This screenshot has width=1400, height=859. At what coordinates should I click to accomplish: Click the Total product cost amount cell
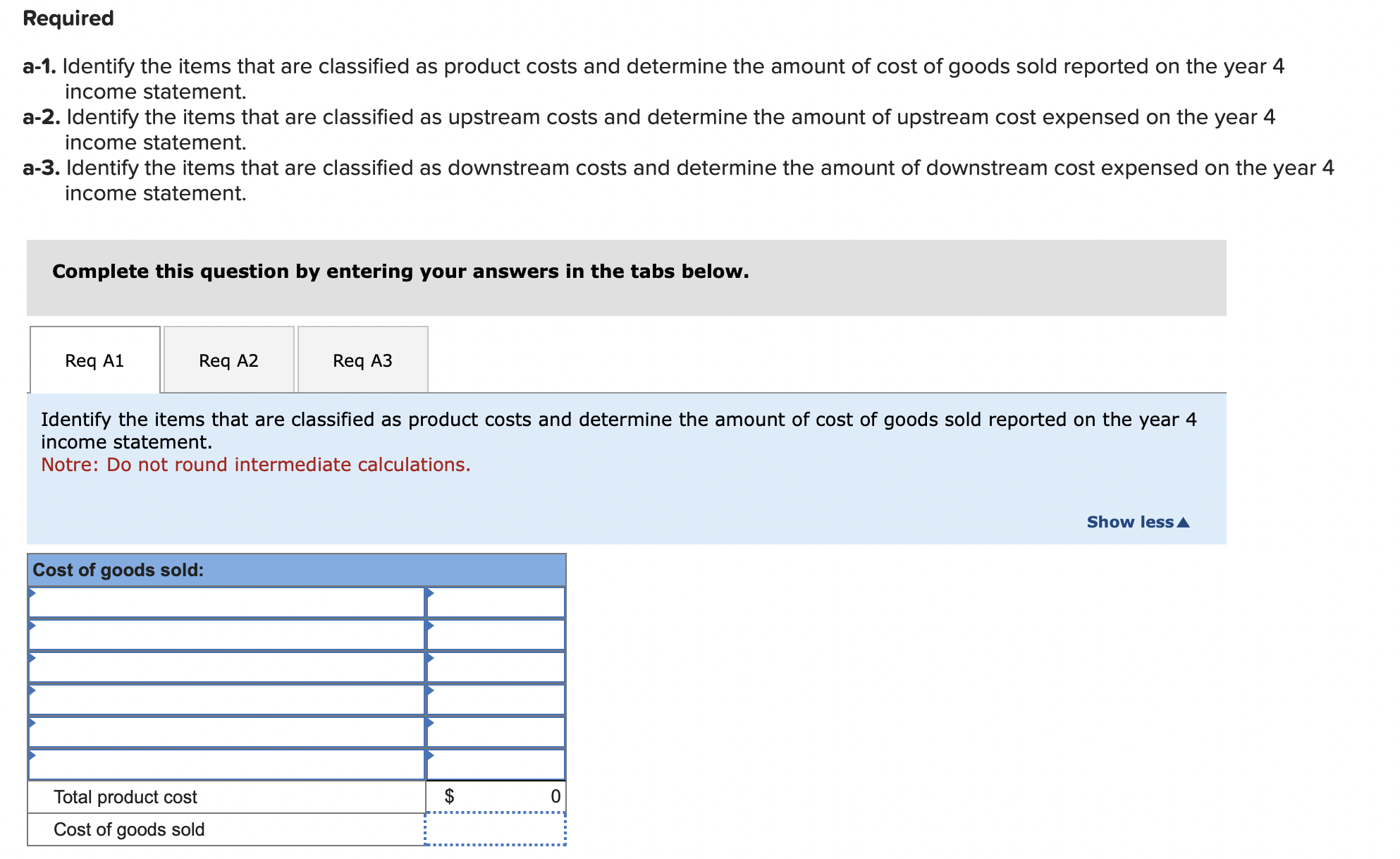(x=496, y=797)
